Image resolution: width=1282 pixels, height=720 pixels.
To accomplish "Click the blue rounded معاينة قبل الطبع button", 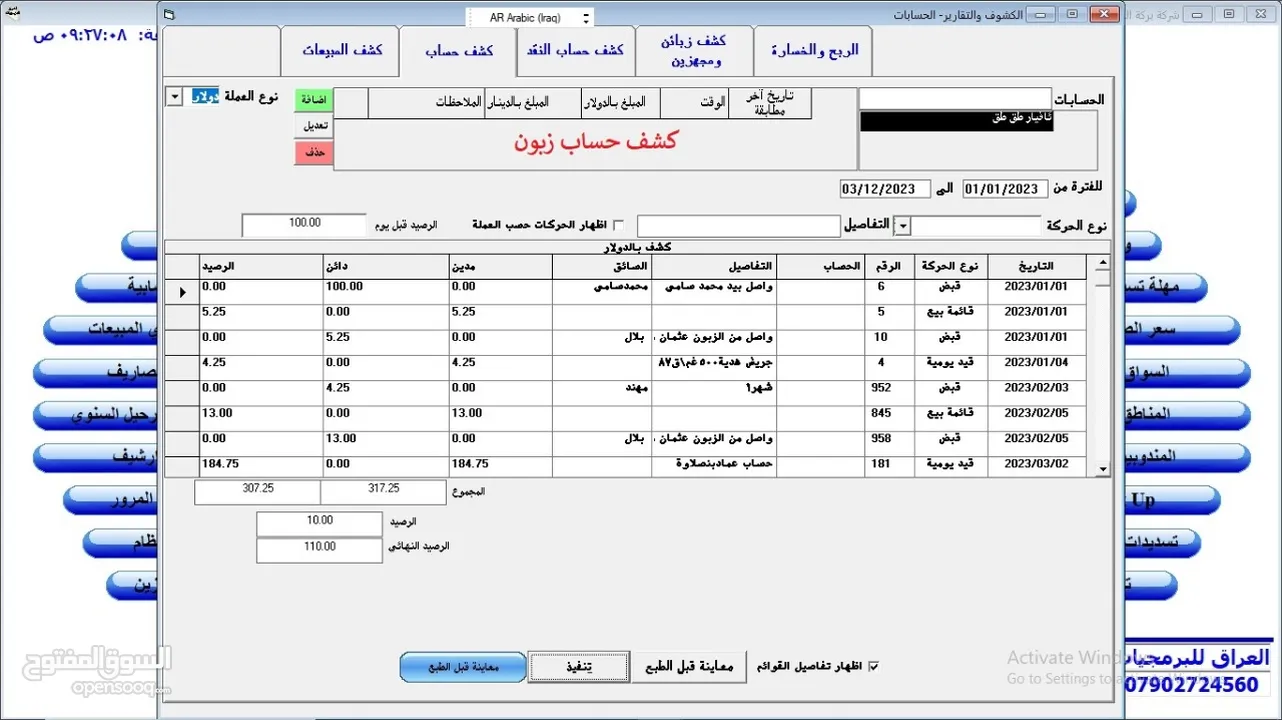I will 463,667.
